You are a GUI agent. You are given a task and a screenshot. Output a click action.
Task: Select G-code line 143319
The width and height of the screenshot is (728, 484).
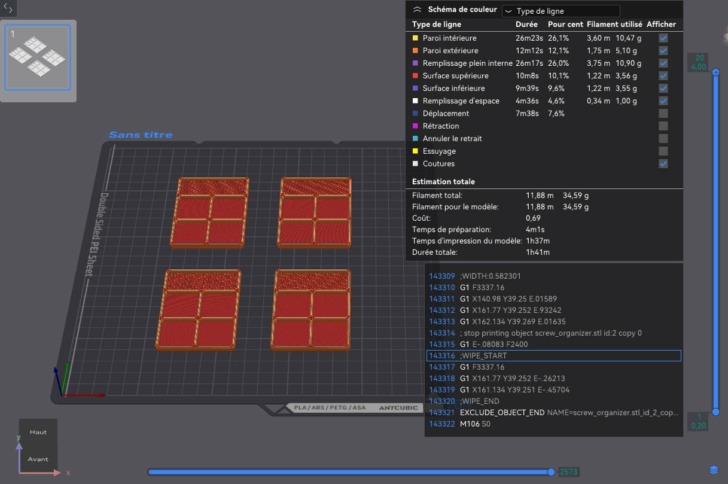pos(553,390)
